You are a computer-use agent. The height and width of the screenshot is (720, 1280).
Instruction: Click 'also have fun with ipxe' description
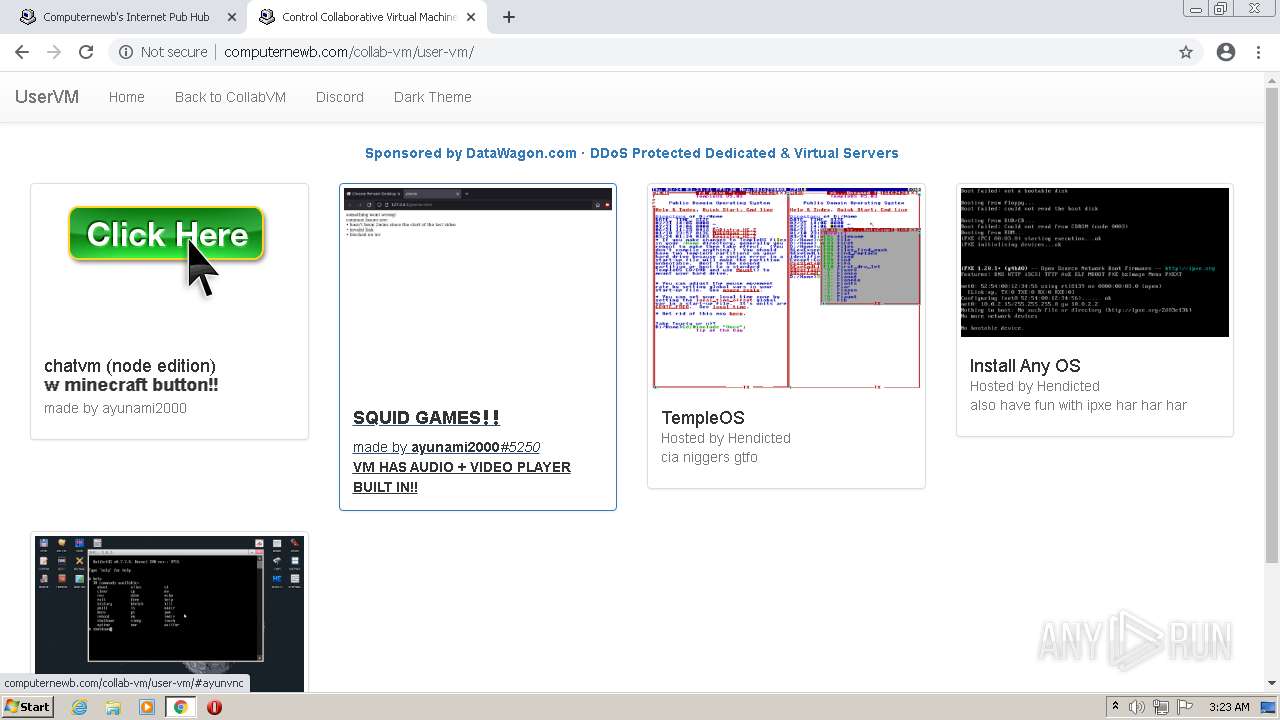pos(1078,405)
